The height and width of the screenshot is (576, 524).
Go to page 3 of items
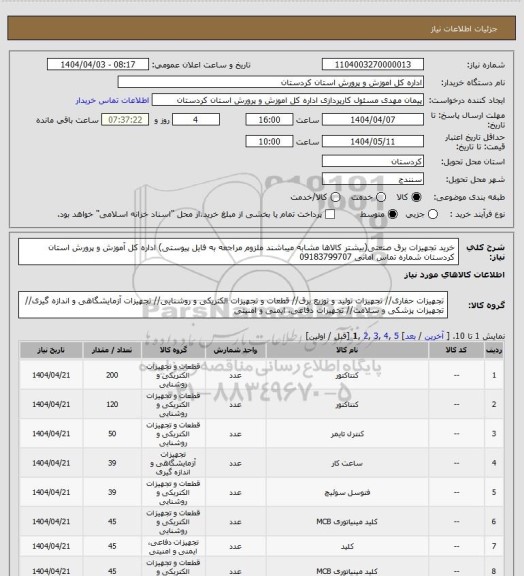coord(376,336)
